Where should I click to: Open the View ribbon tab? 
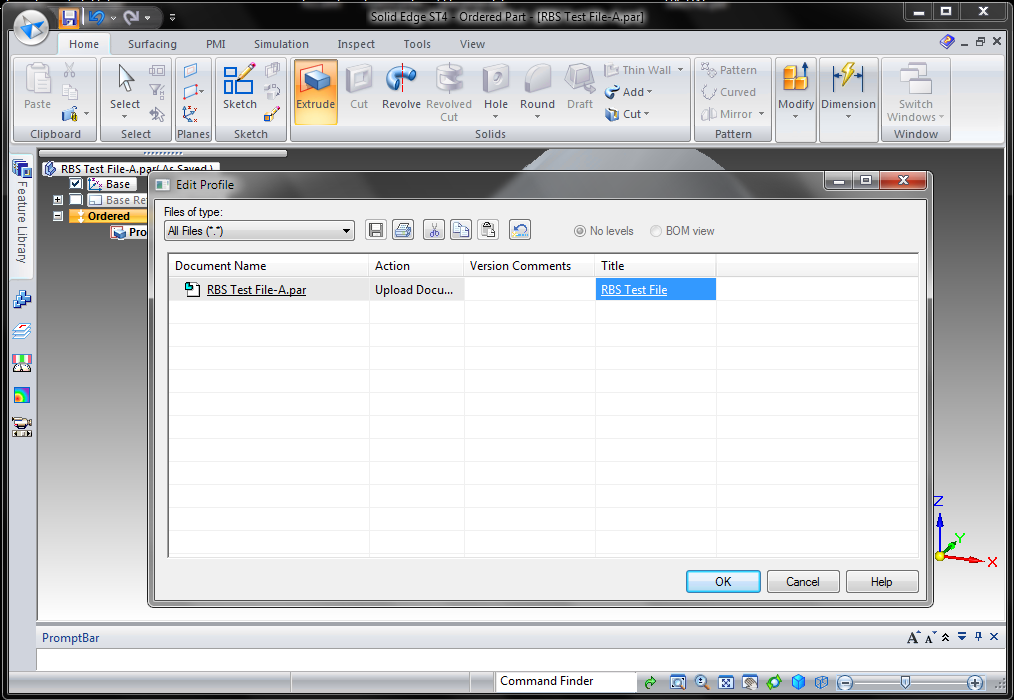(472, 44)
